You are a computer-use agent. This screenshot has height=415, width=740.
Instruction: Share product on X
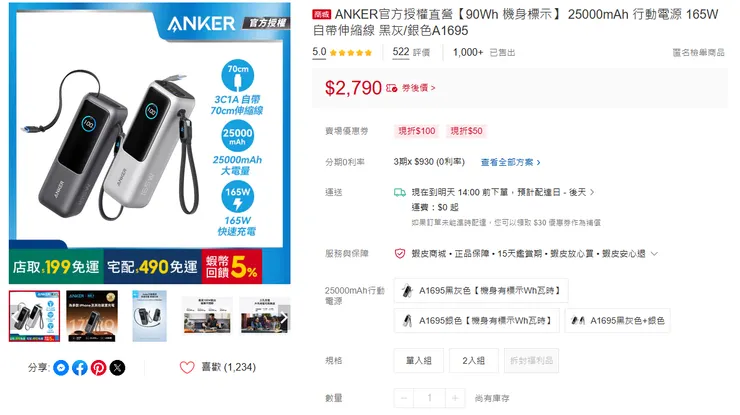(x=118, y=367)
